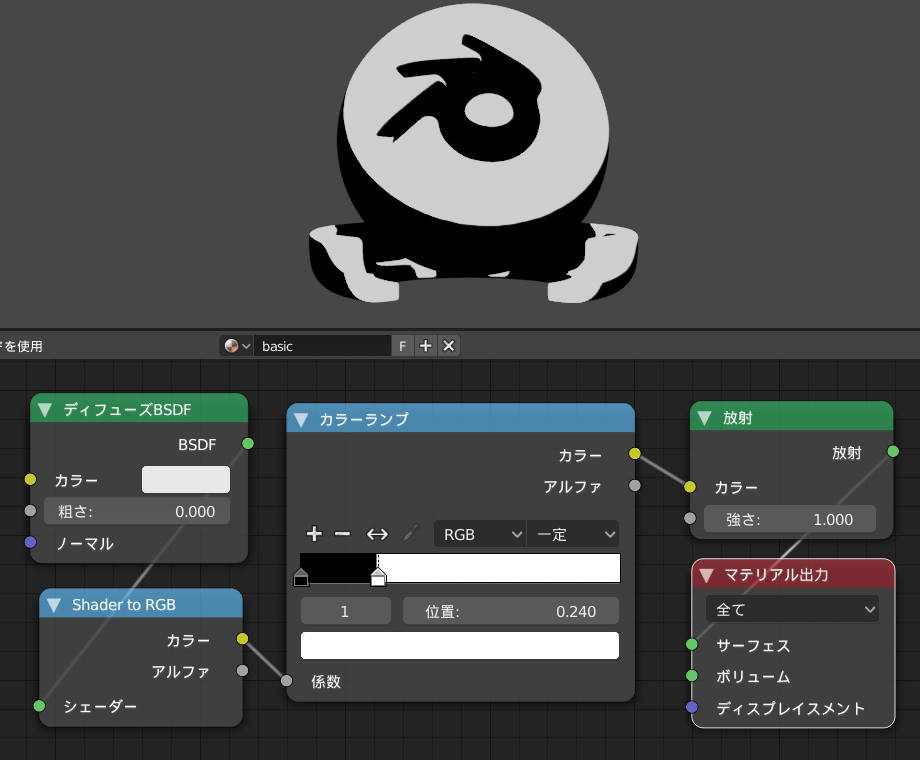Toggle fake user F button for basic

click(x=402, y=346)
